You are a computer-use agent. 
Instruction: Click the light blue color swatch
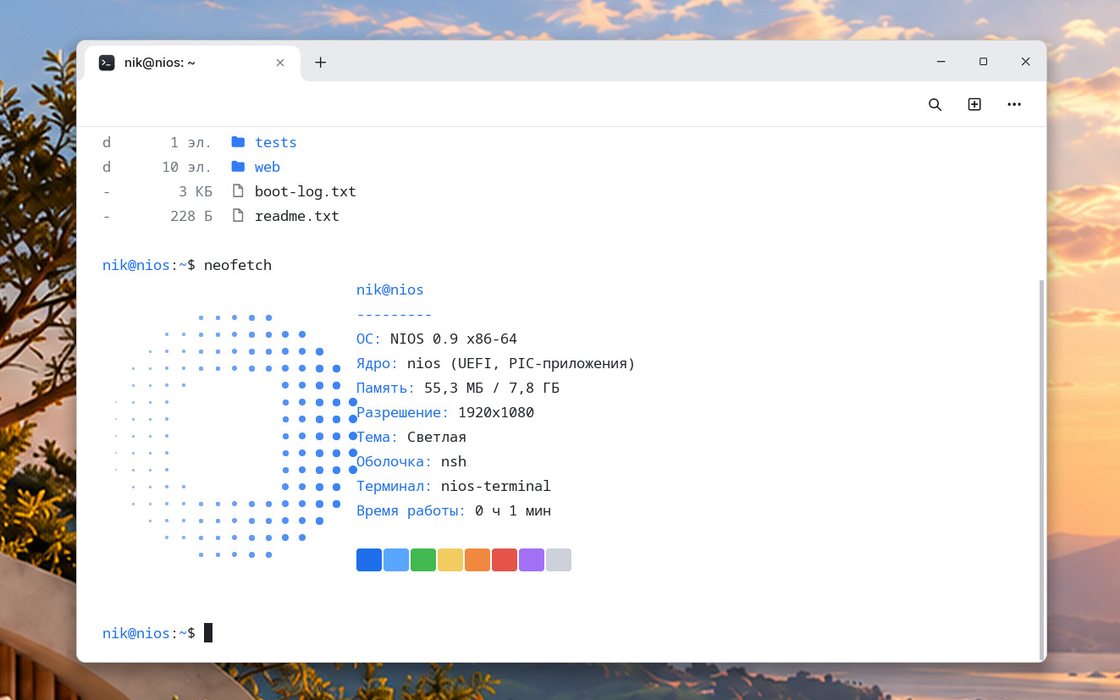tap(396, 560)
